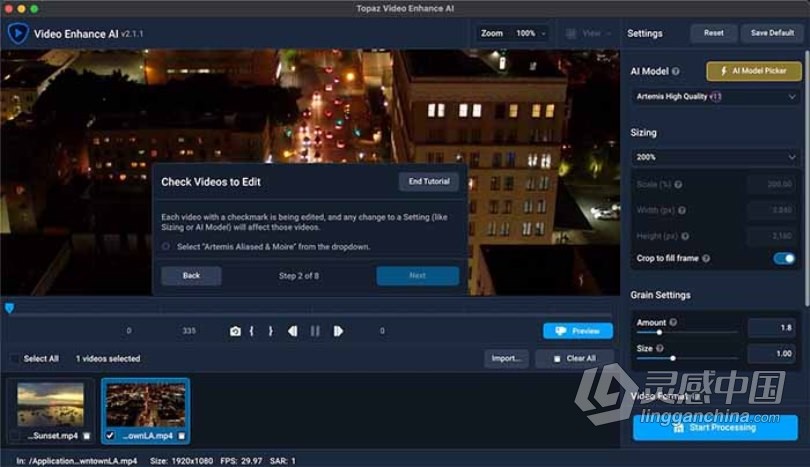Click the "Size: 1920x1080" status text
The height and width of the screenshot is (467, 810).
tap(181, 461)
